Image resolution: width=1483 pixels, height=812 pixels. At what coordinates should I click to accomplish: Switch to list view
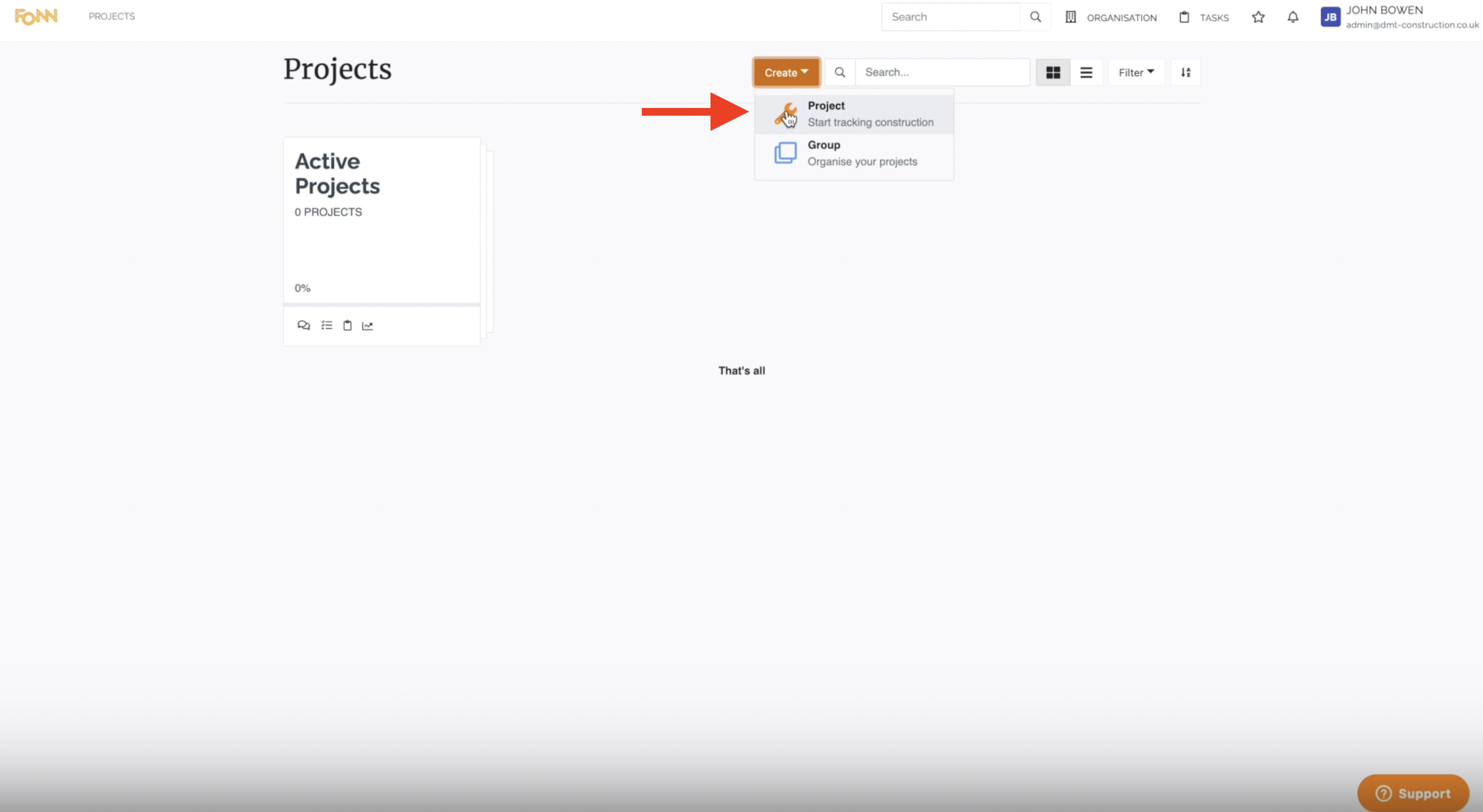coord(1086,72)
